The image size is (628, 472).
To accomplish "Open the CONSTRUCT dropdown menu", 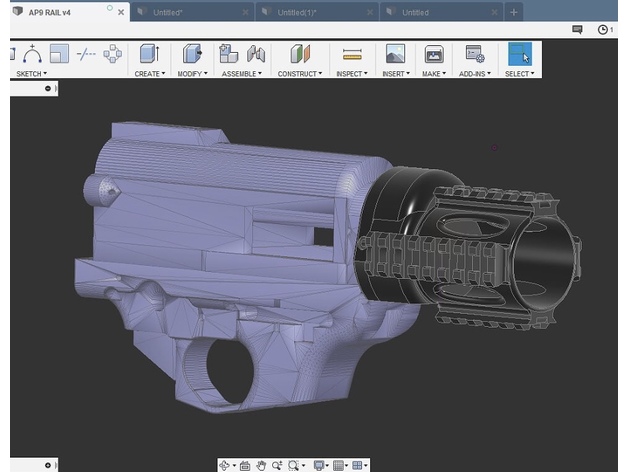I will 299,73.
